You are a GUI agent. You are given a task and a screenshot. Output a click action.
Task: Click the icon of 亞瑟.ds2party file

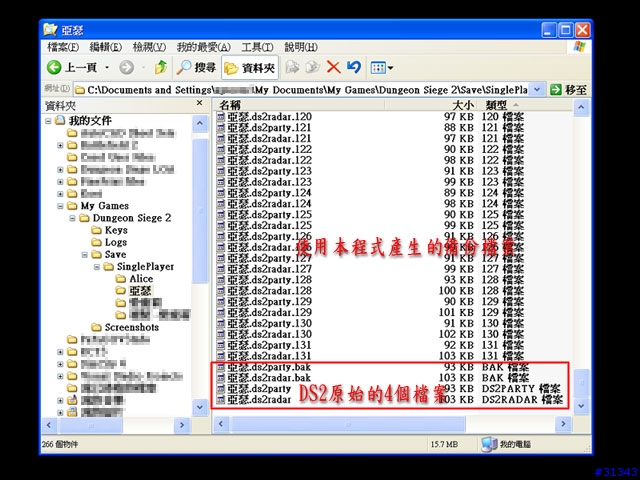click(x=221, y=389)
